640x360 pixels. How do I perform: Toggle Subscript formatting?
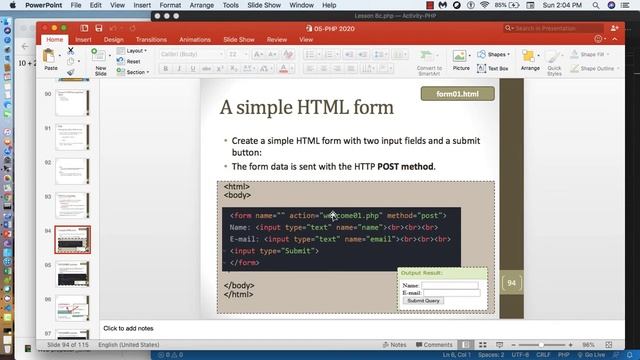[233, 69]
